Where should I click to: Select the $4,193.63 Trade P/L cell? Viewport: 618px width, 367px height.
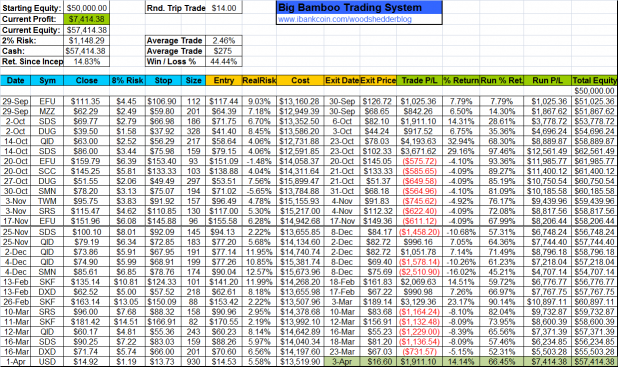pyautogui.click(x=419, y=141)
